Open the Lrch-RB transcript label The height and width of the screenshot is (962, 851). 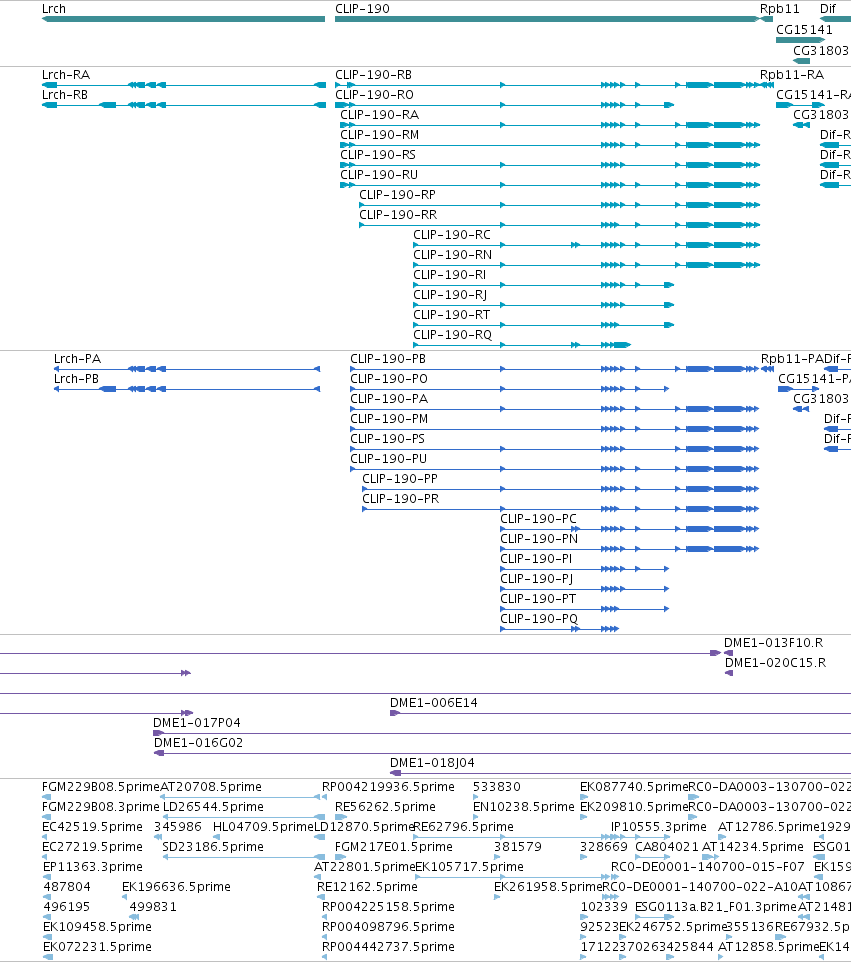point(64,94)
